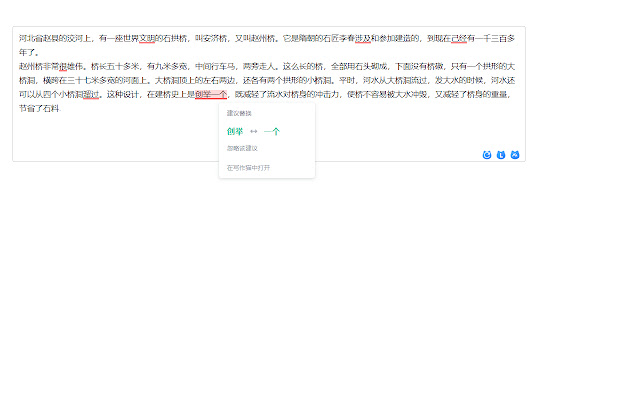The width and height of the screenshot is (640, 400).
Task: Click underlined word 文明 in first line
Action: [147, 39]
